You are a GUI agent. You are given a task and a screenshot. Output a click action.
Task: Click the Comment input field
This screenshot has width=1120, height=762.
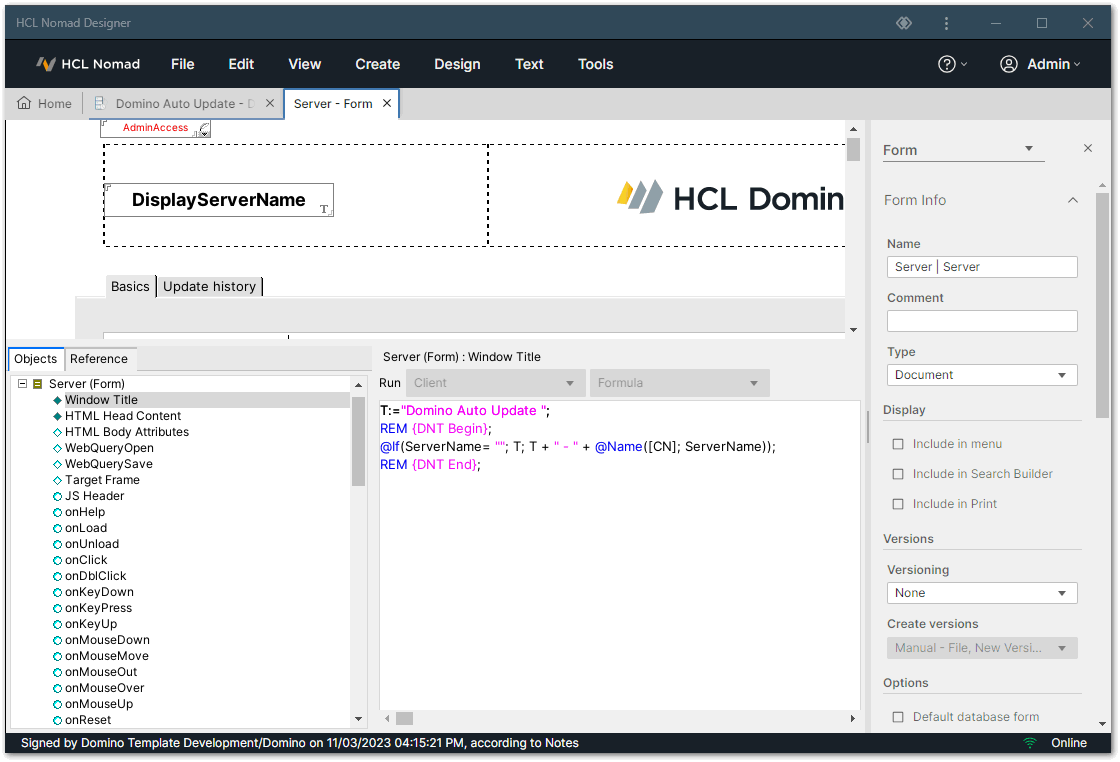981,321
